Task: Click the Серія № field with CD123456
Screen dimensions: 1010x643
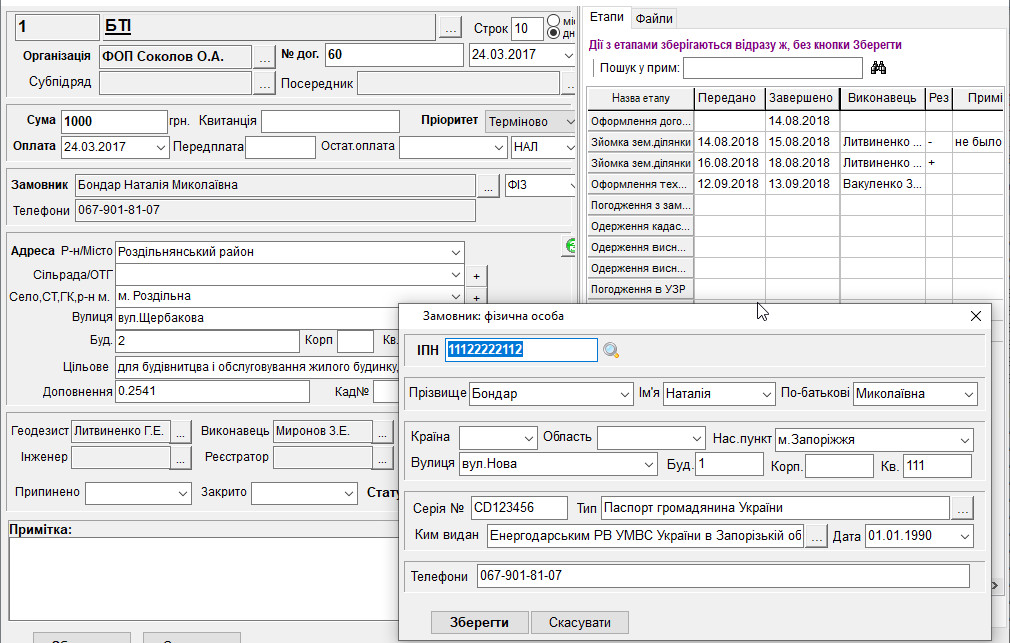Action: pyautogui.click(x=519, y=508)
